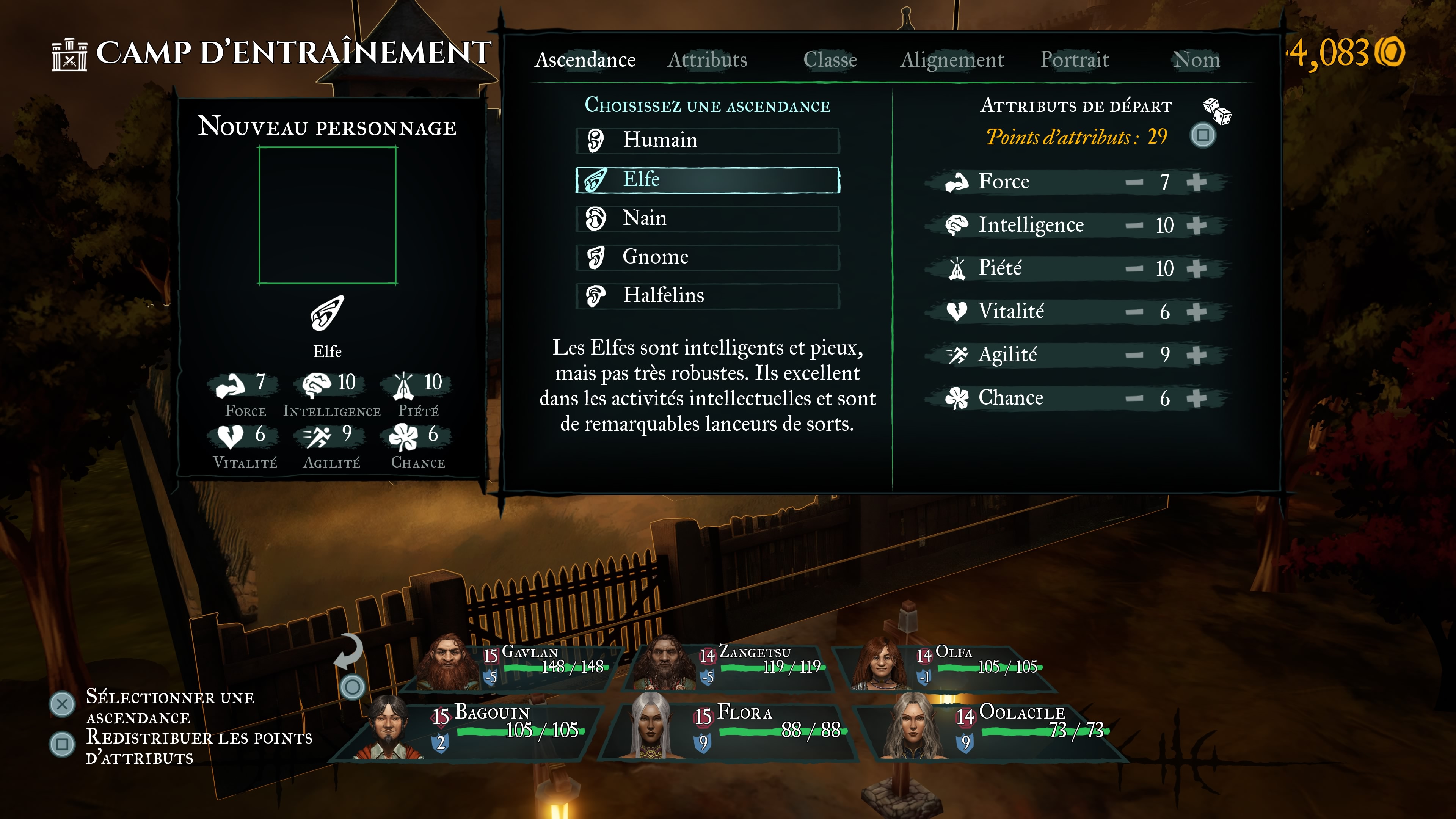Raise Vitalité using plus icon
This screenshot has width=1456, height=819.
1197,312
